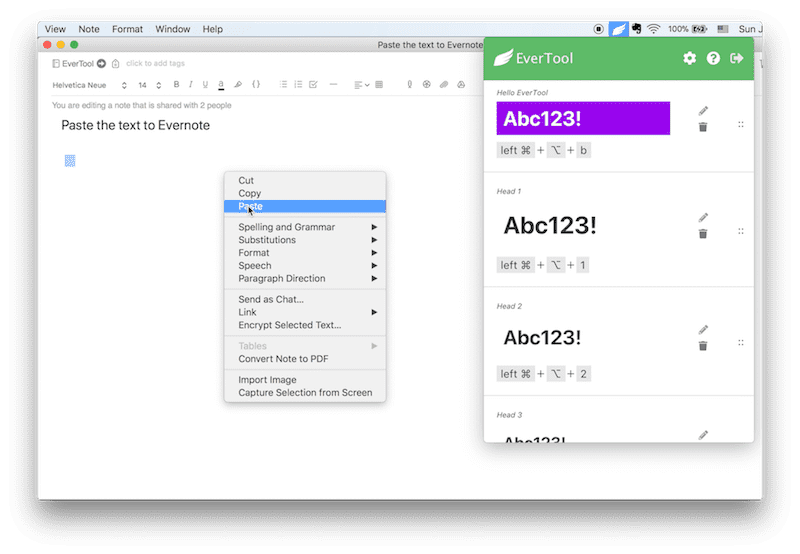Edit the Hello EverTool style with pencil
The image size is (800, 554).
(703, 111)
